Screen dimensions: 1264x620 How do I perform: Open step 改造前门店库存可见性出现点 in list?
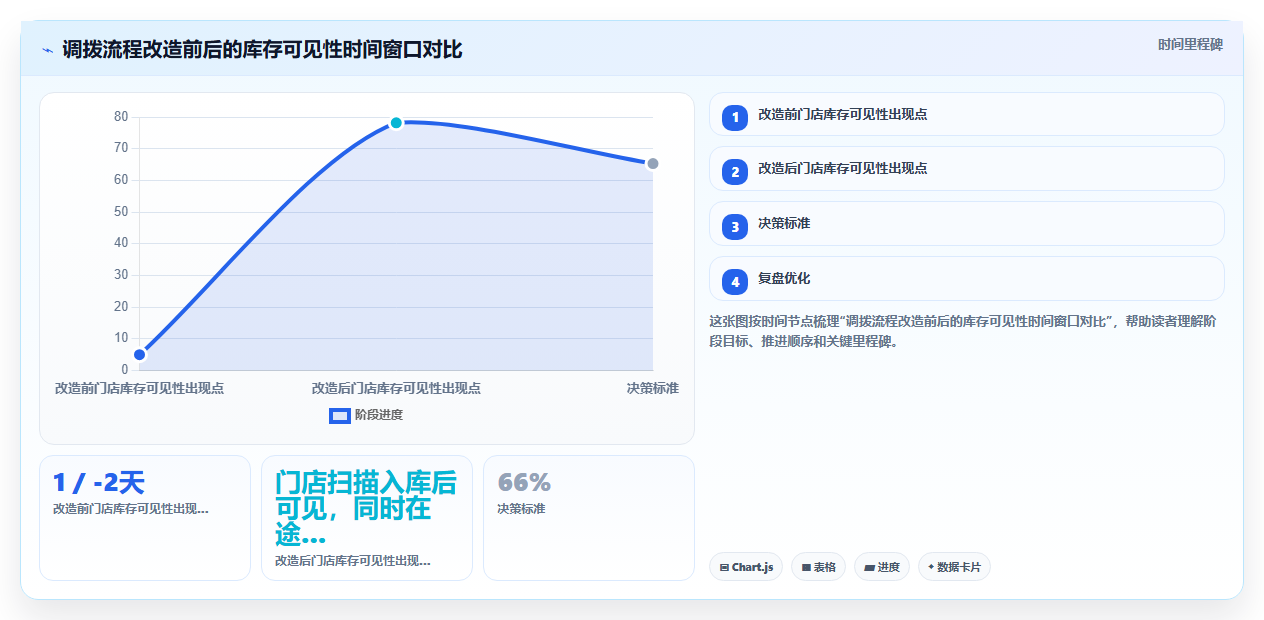967,114
